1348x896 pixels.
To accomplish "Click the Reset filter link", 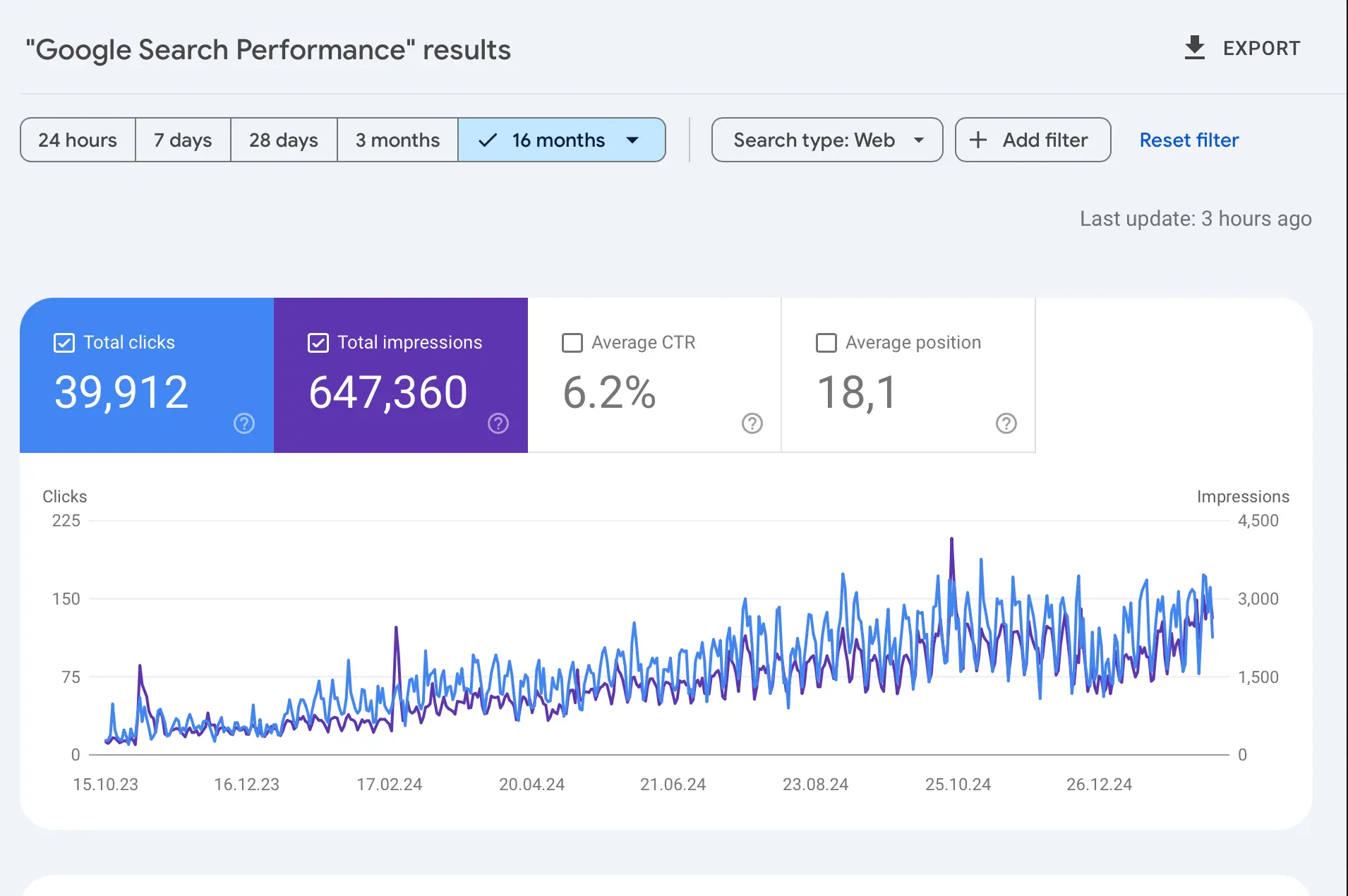I will [1189, 140].
